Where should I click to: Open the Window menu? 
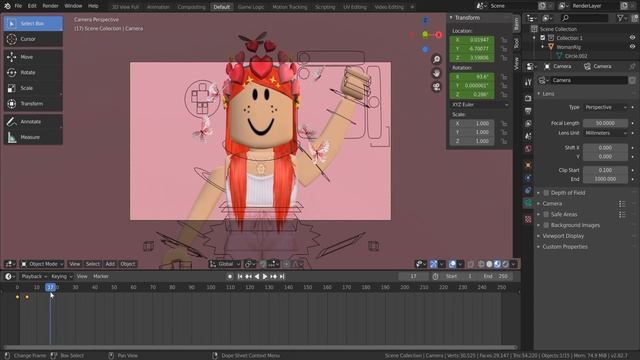[x=73, y=6]
